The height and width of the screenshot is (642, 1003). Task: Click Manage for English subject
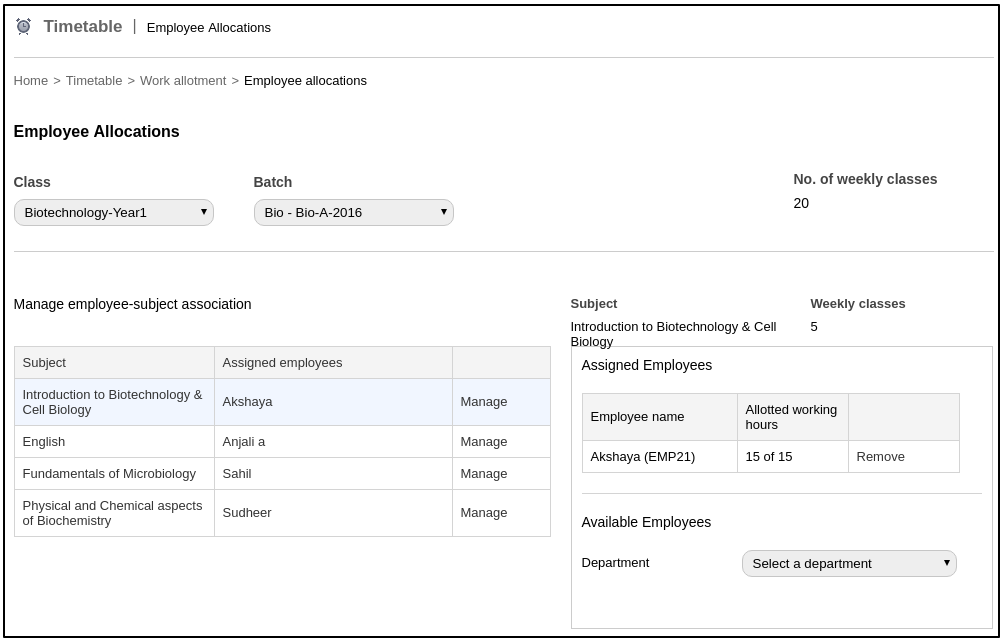484,442
